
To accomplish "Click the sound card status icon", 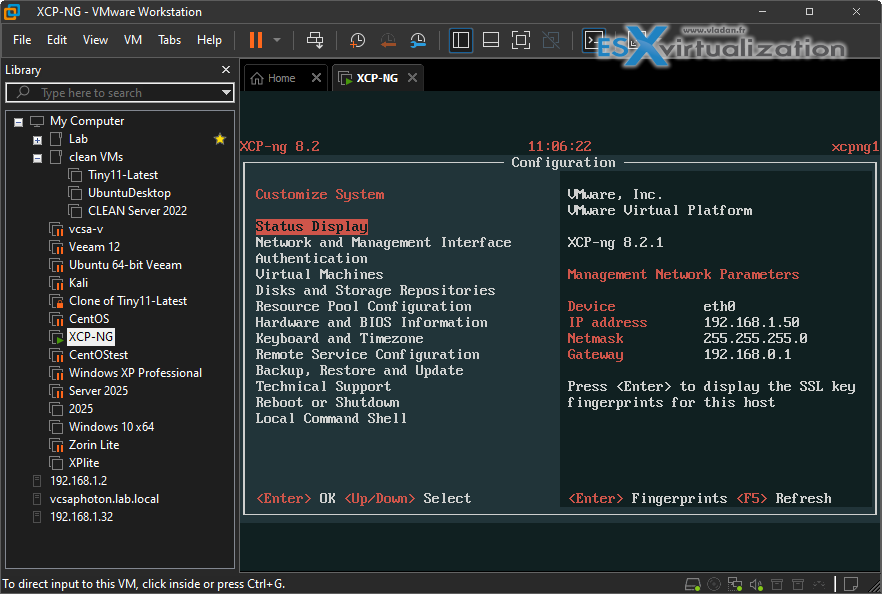I will [756, 584].
